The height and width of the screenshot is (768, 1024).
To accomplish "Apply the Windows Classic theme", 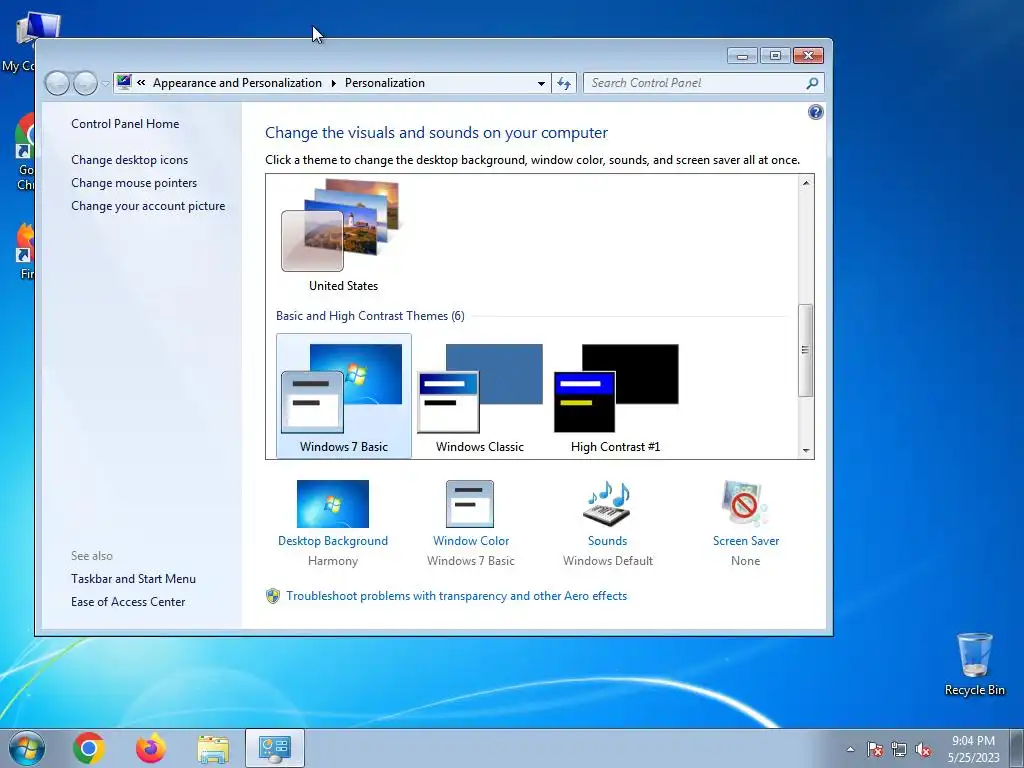I will click(x=480, y=396).
